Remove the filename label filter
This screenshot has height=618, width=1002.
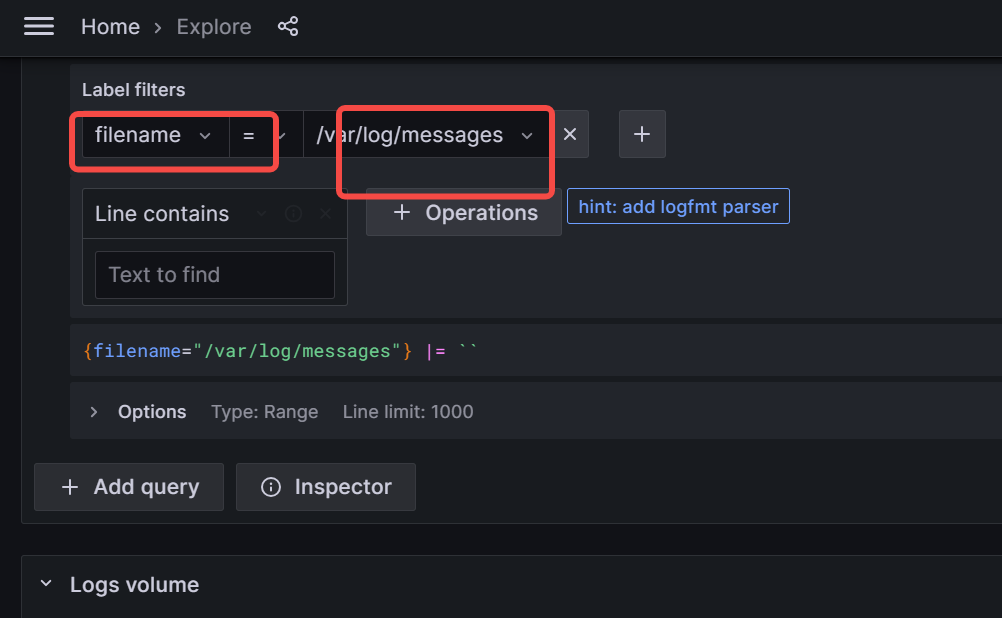point(570,135)
